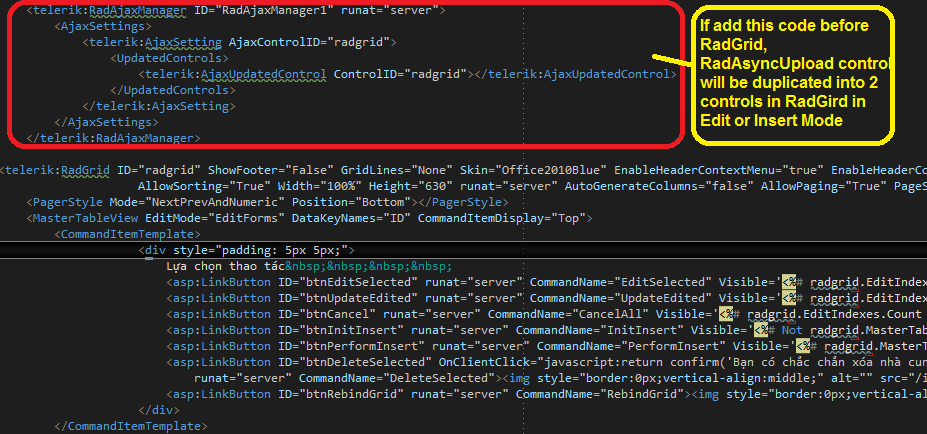
Task: Click the closing </div> tag
Action: tap(159, 410)
